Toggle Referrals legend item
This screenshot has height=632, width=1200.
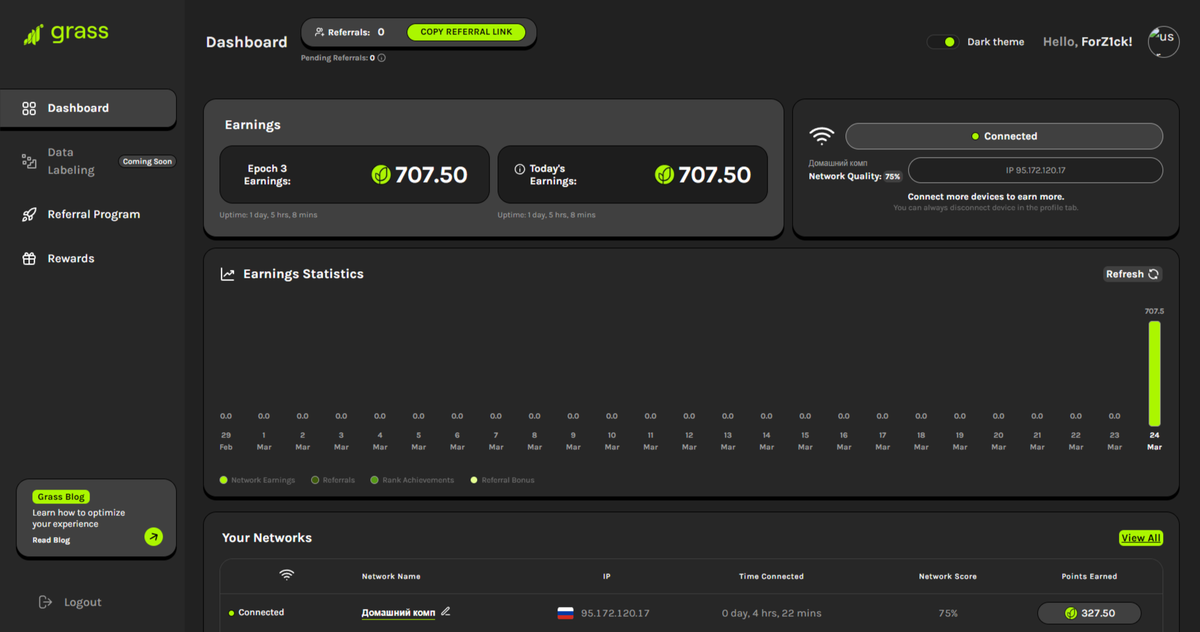pyautogui.click(x=333, y=480)
